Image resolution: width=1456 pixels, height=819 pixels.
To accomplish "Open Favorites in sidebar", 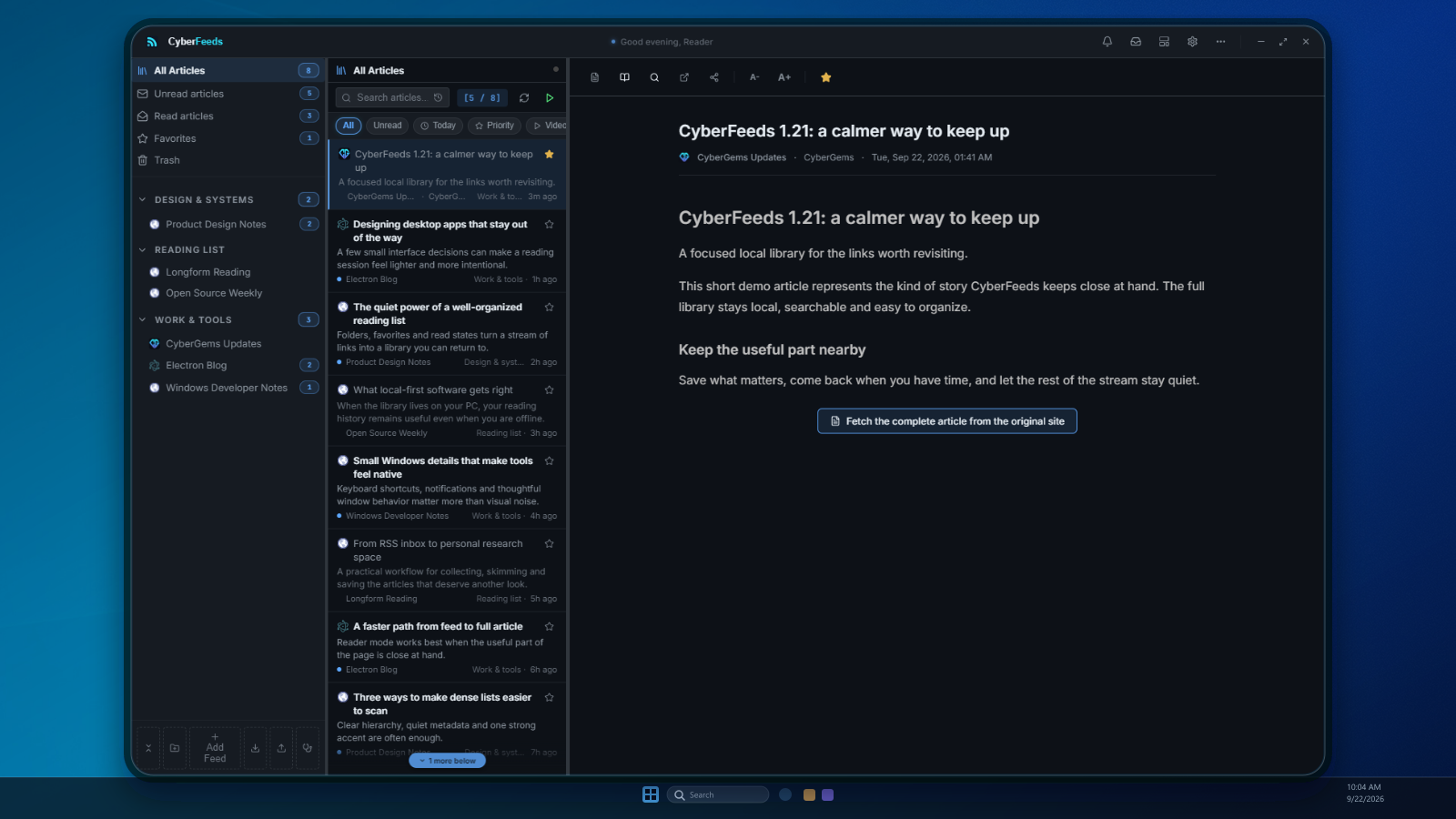I will click(x=227, y=138).
